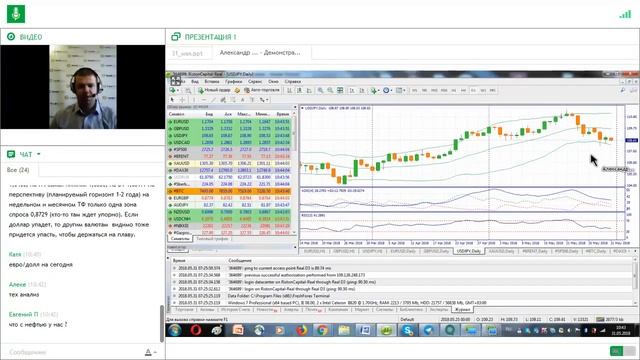Open the Графики menu
The image size is (640, 360).
pyautogui.click(x=233, y=82)
